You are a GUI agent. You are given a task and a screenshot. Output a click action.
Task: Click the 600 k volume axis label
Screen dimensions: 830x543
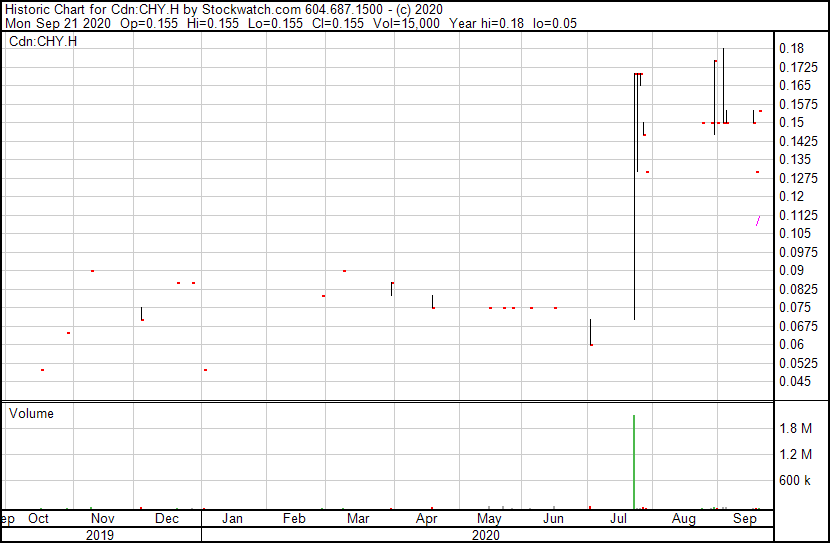coord(795,481)
